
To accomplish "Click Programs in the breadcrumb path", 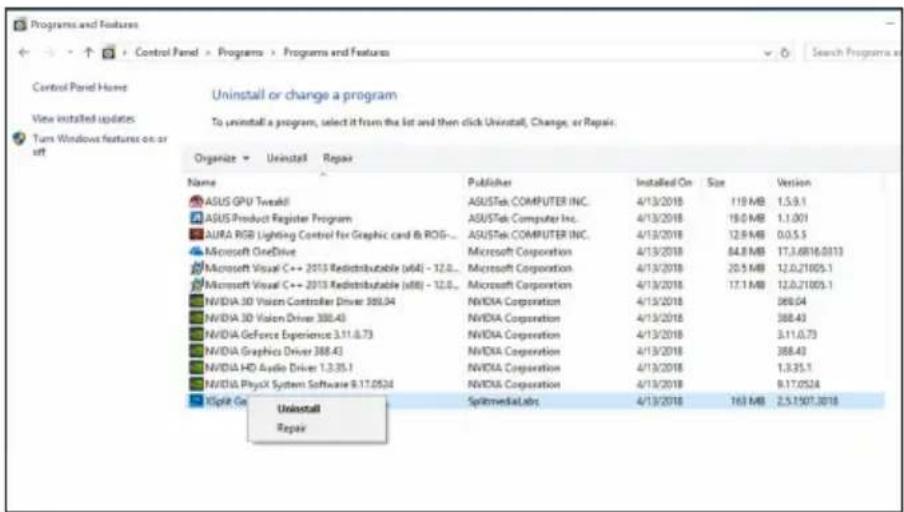I will (x=240, y=52).
